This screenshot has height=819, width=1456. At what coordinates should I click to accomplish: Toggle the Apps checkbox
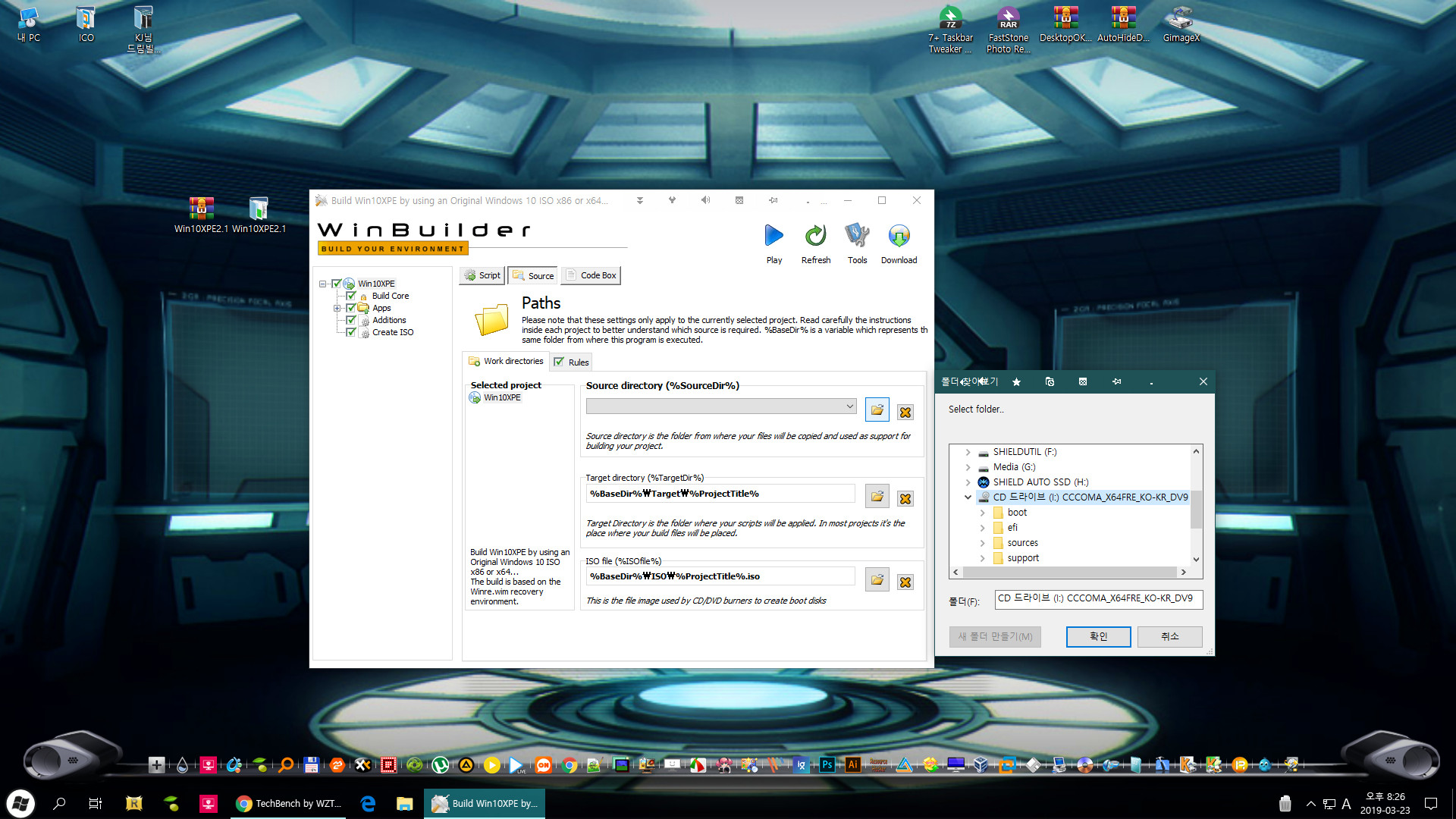[x=351, y=308]
